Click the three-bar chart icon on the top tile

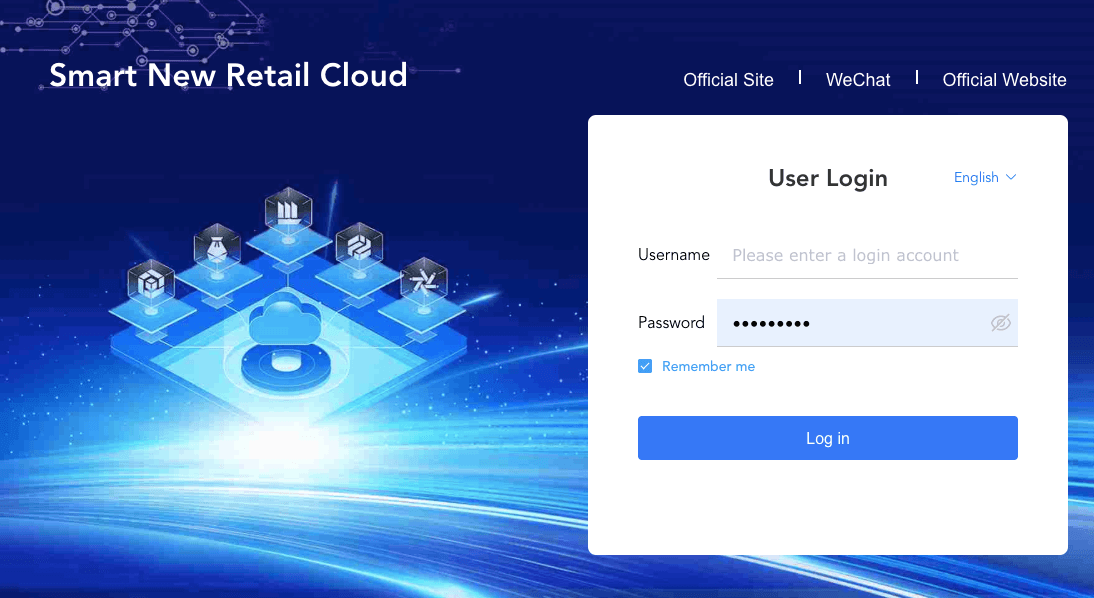[288, 210]
